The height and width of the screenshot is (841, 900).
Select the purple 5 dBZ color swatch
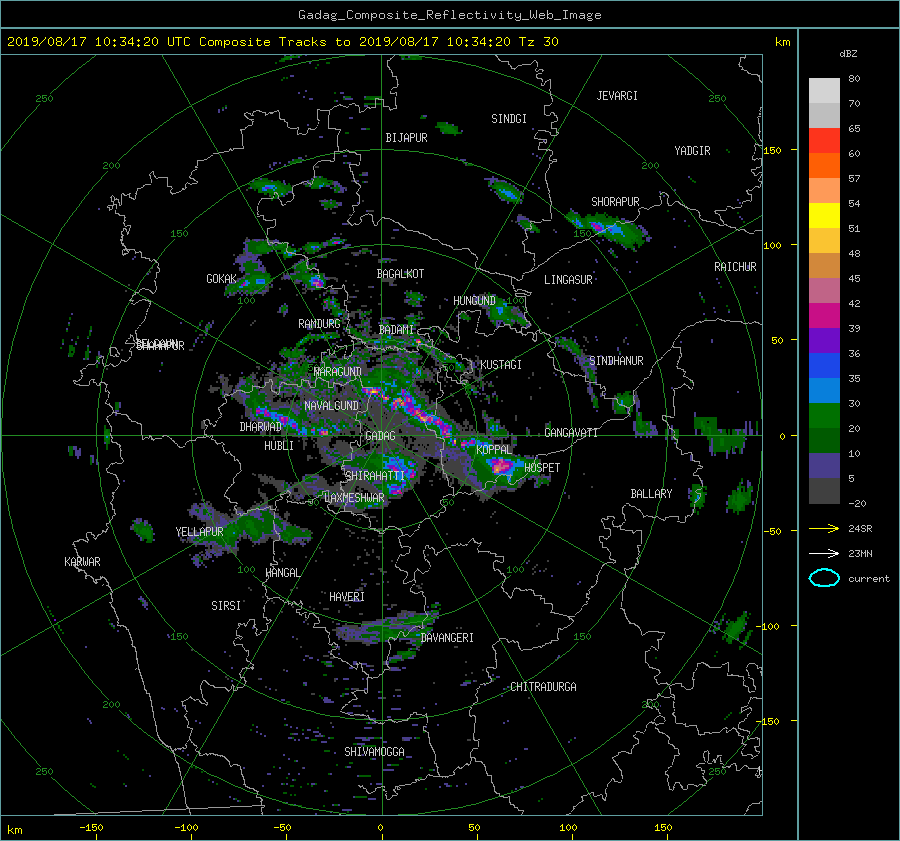click(824, 466)
